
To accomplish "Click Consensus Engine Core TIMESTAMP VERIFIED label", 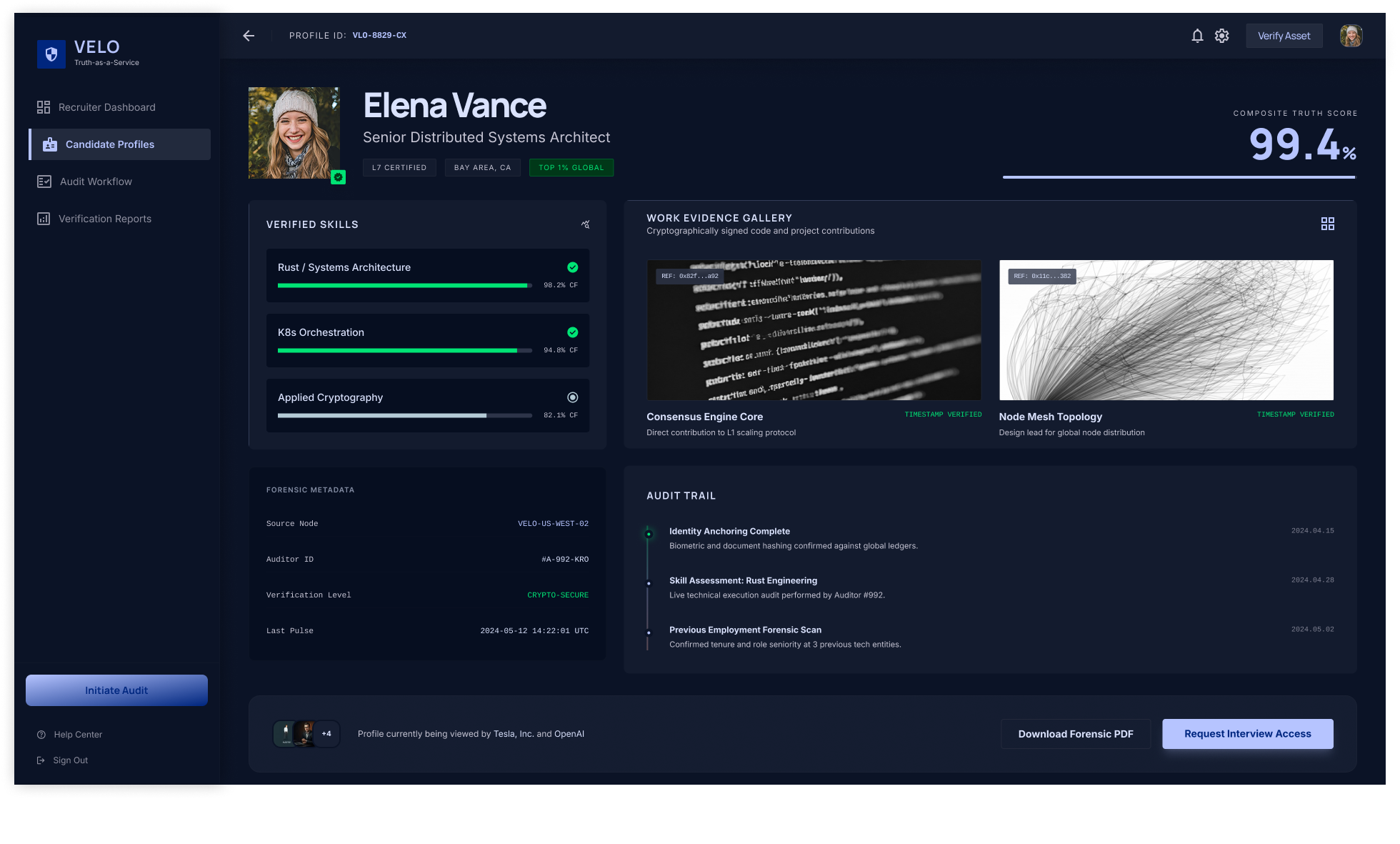I will [x=943, y=414].
